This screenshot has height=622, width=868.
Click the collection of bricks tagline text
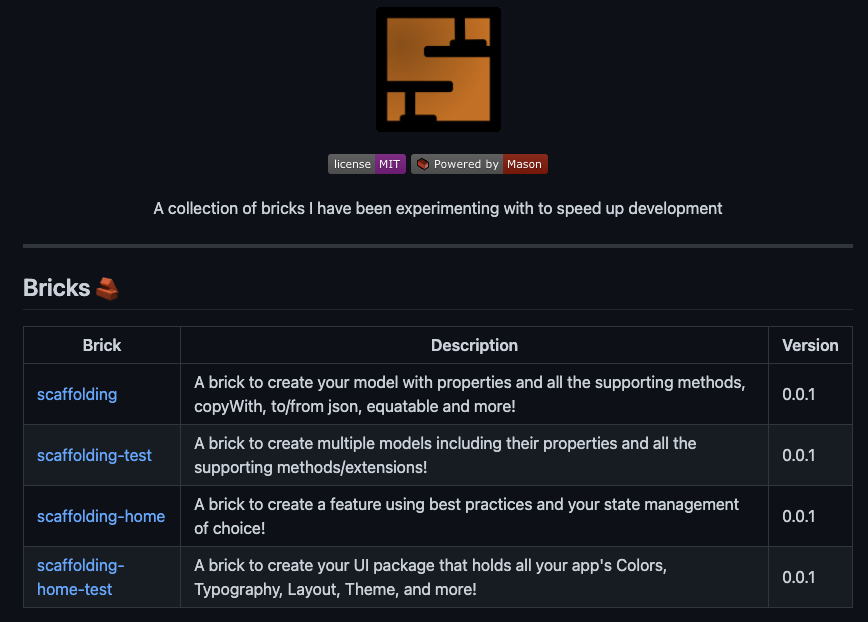coord(438,208)
